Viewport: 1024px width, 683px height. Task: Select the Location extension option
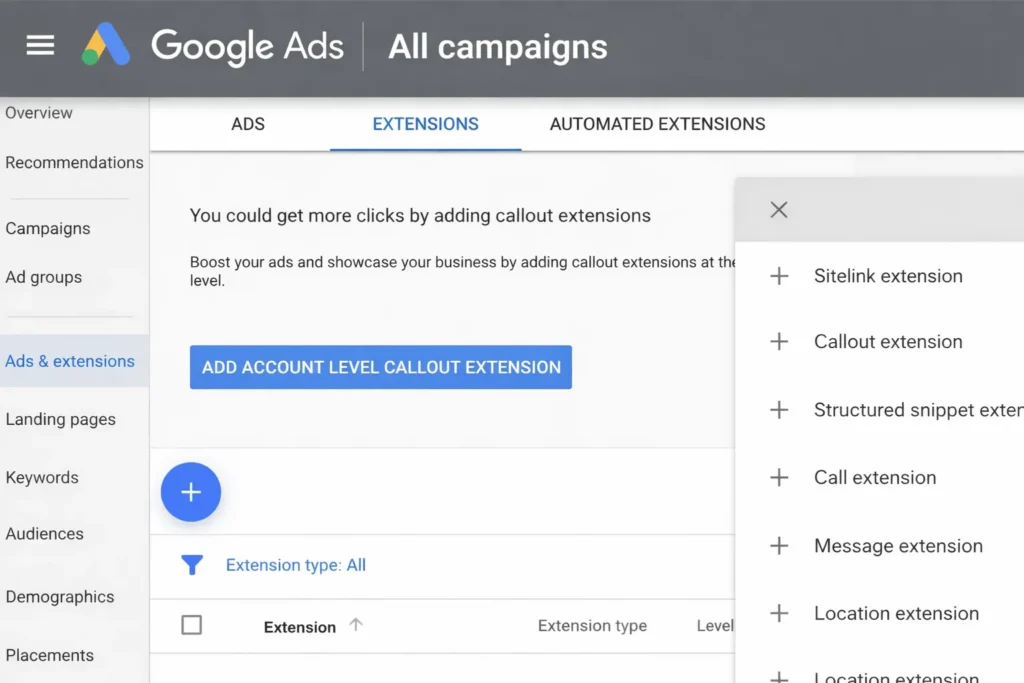pos(895,613)
